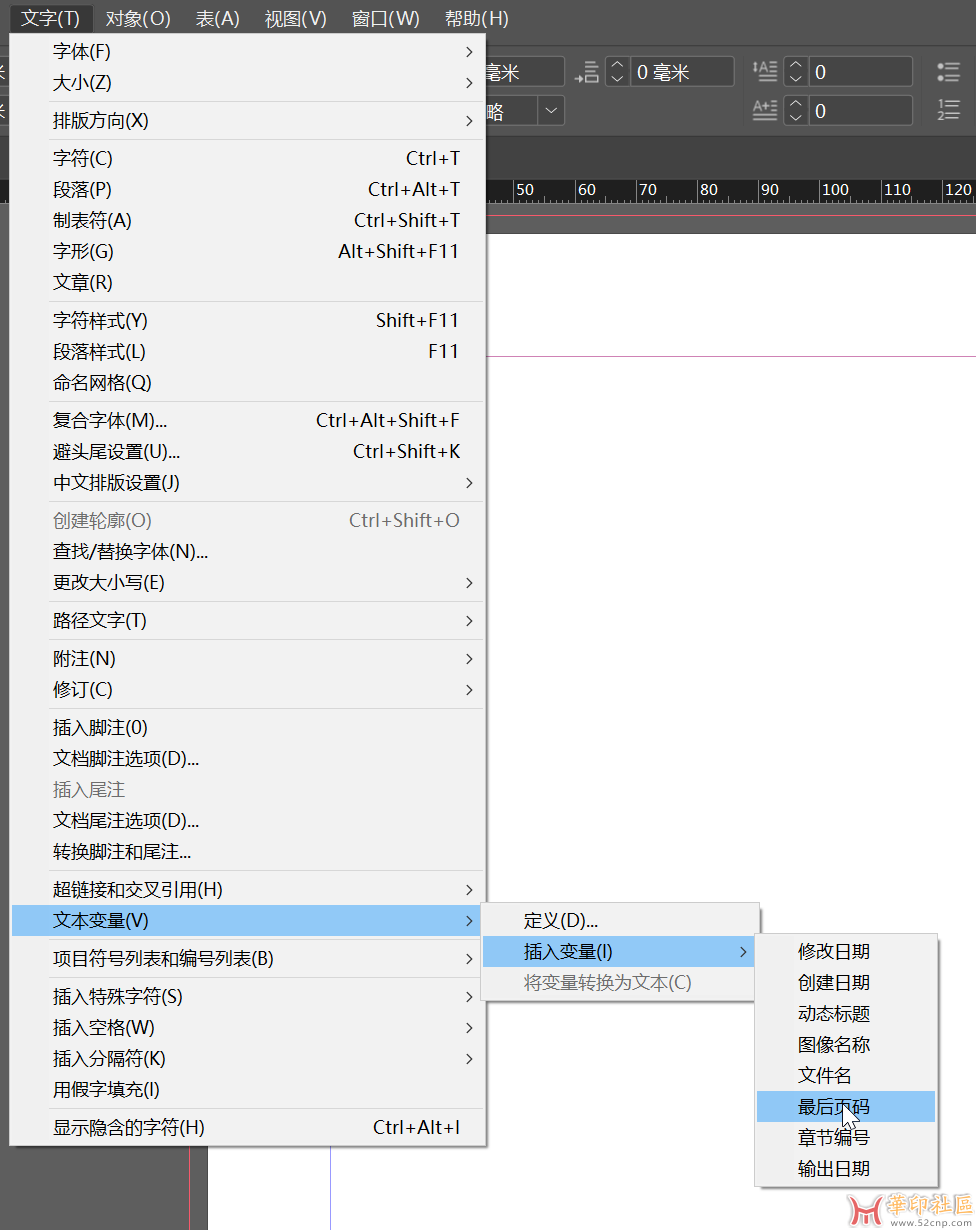Insert the 创建日期 variable
Viewport: 976px width, 1230px height.
coord(846,983)
